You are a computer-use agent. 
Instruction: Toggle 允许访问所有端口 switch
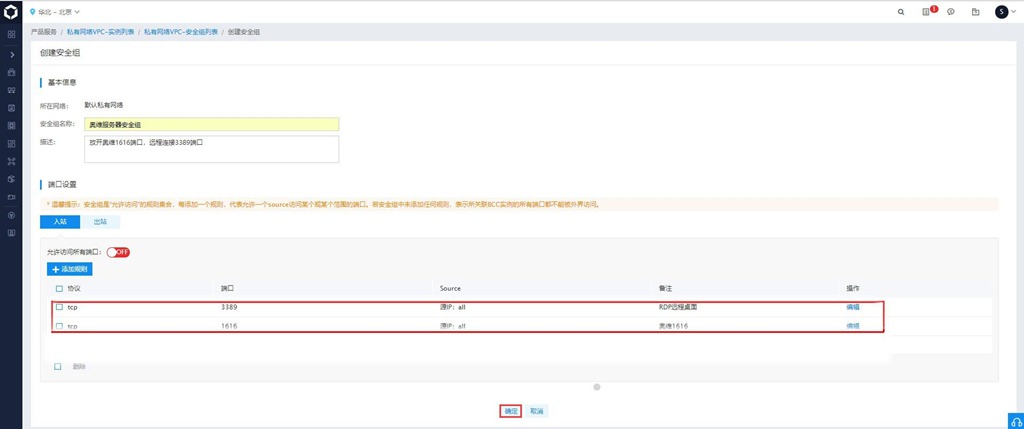point(118,252)
